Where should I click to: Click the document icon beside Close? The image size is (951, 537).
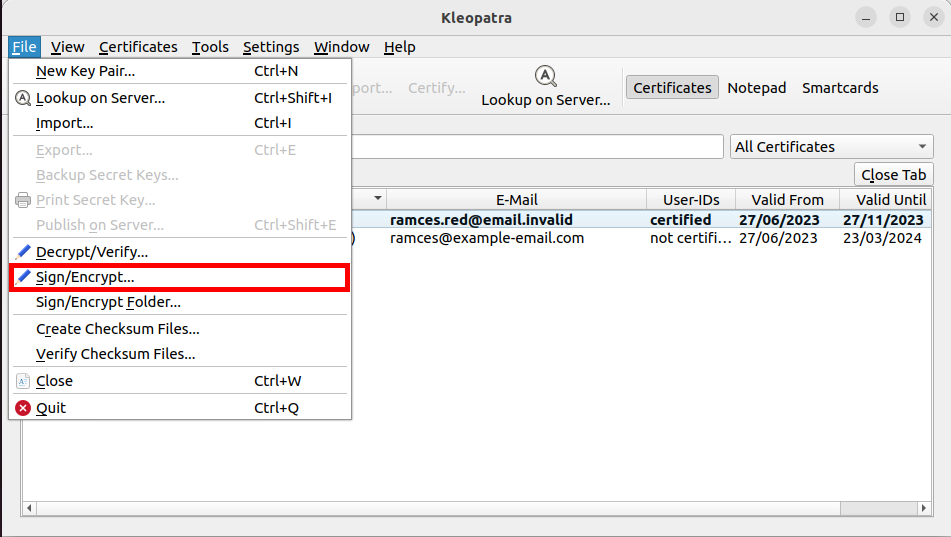23,381
